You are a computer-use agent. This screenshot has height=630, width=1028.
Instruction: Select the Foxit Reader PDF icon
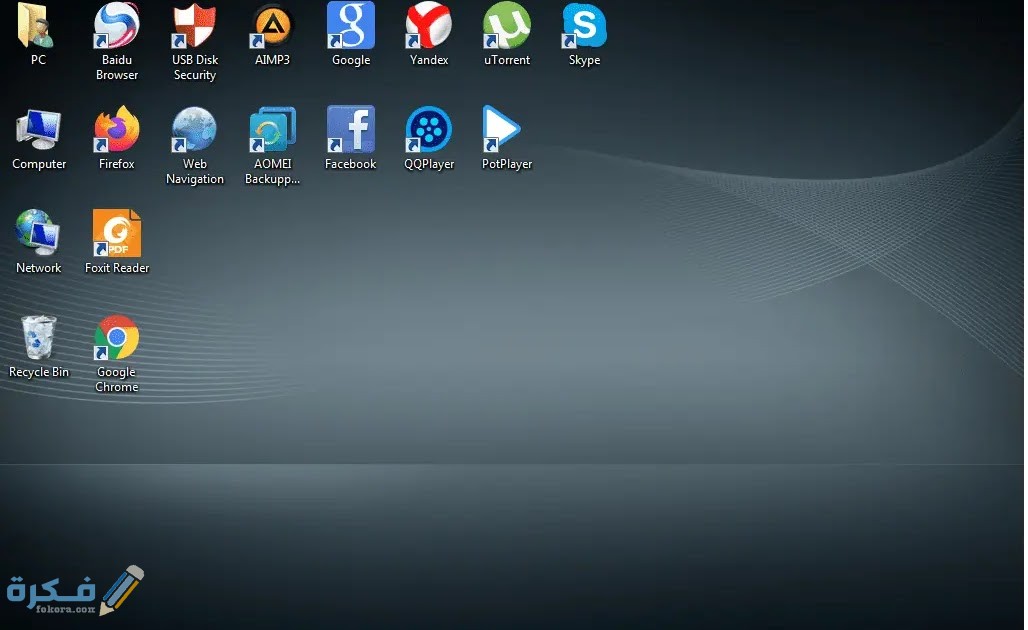117,234
